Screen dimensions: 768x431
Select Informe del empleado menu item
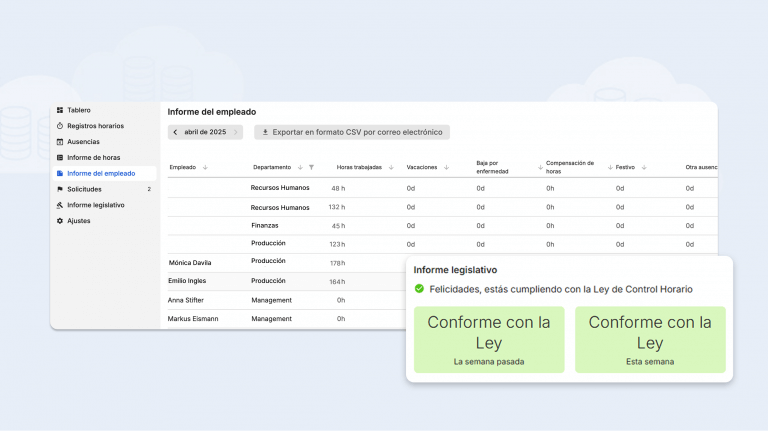(x=104, y=173)
